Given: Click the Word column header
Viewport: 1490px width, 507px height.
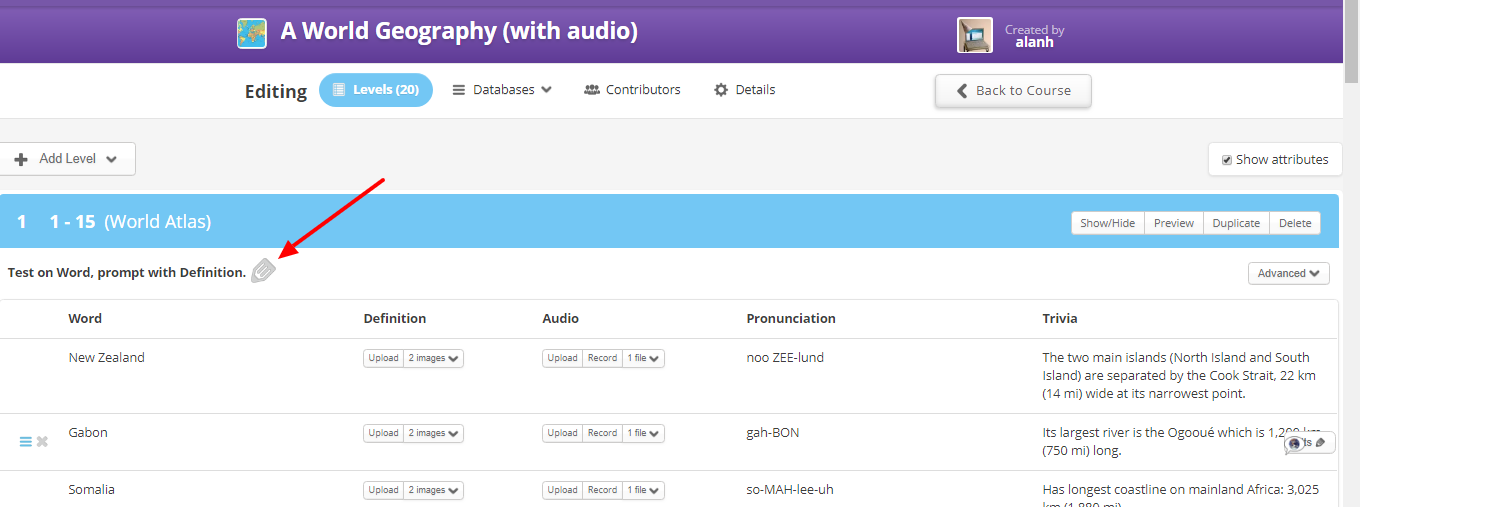Looking at the screenshot, I should pos(85,318).
